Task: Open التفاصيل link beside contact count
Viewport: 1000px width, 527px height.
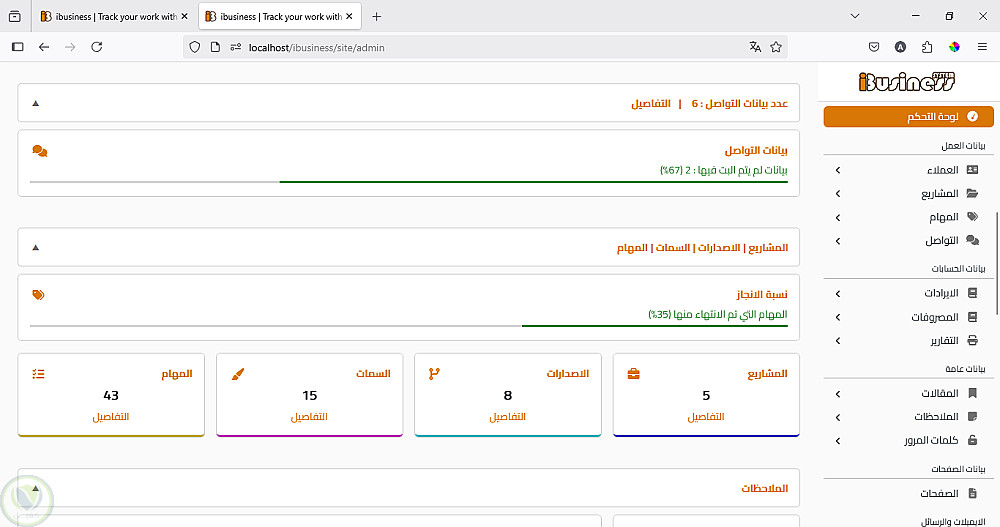Action: point(651,104)
